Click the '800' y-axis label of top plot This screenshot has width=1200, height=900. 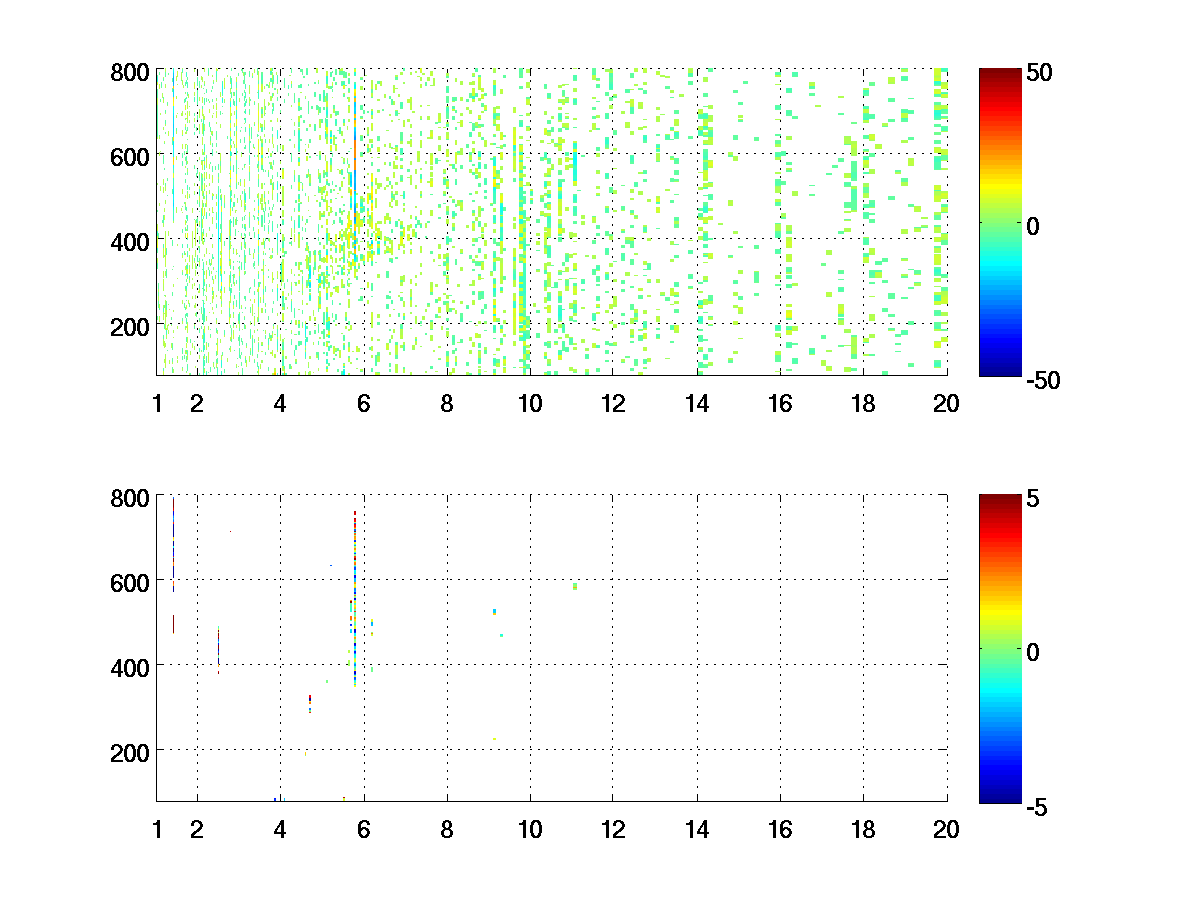coord(130,73)
